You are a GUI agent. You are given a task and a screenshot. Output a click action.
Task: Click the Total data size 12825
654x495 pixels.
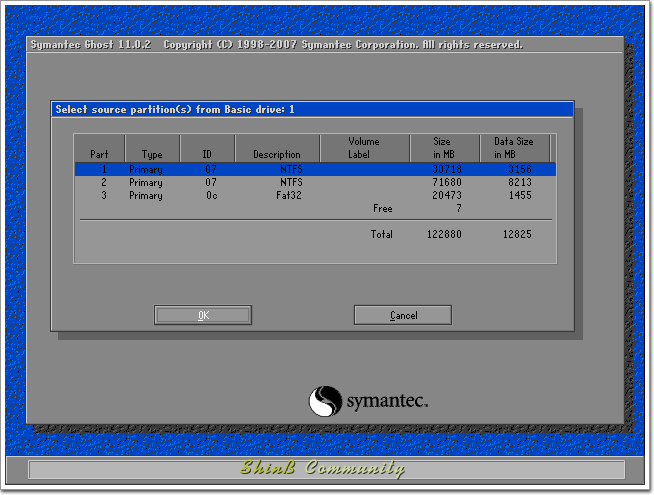517,234
